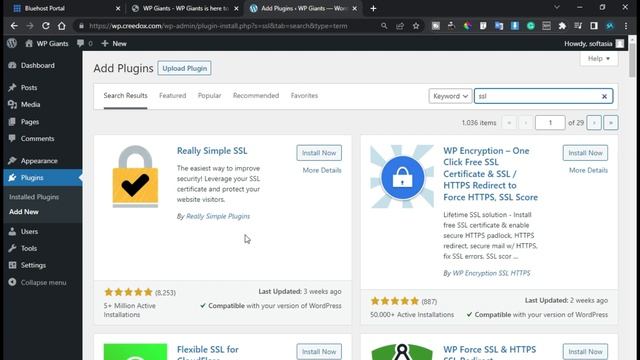Open a new browser tab
This screenshot has height=360, width=640.
(x=373, y=8)
